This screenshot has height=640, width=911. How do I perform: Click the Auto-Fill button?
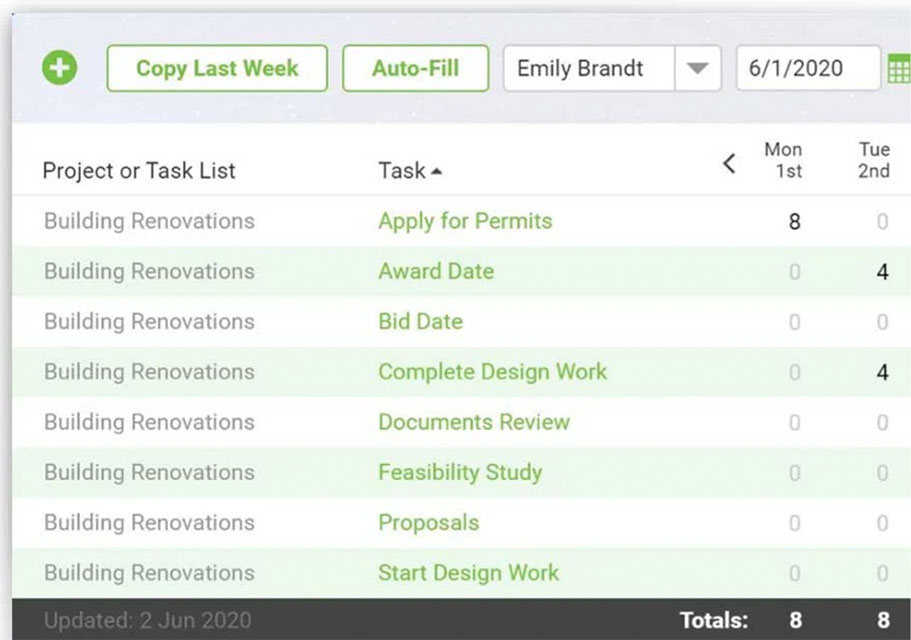(415, 69)
